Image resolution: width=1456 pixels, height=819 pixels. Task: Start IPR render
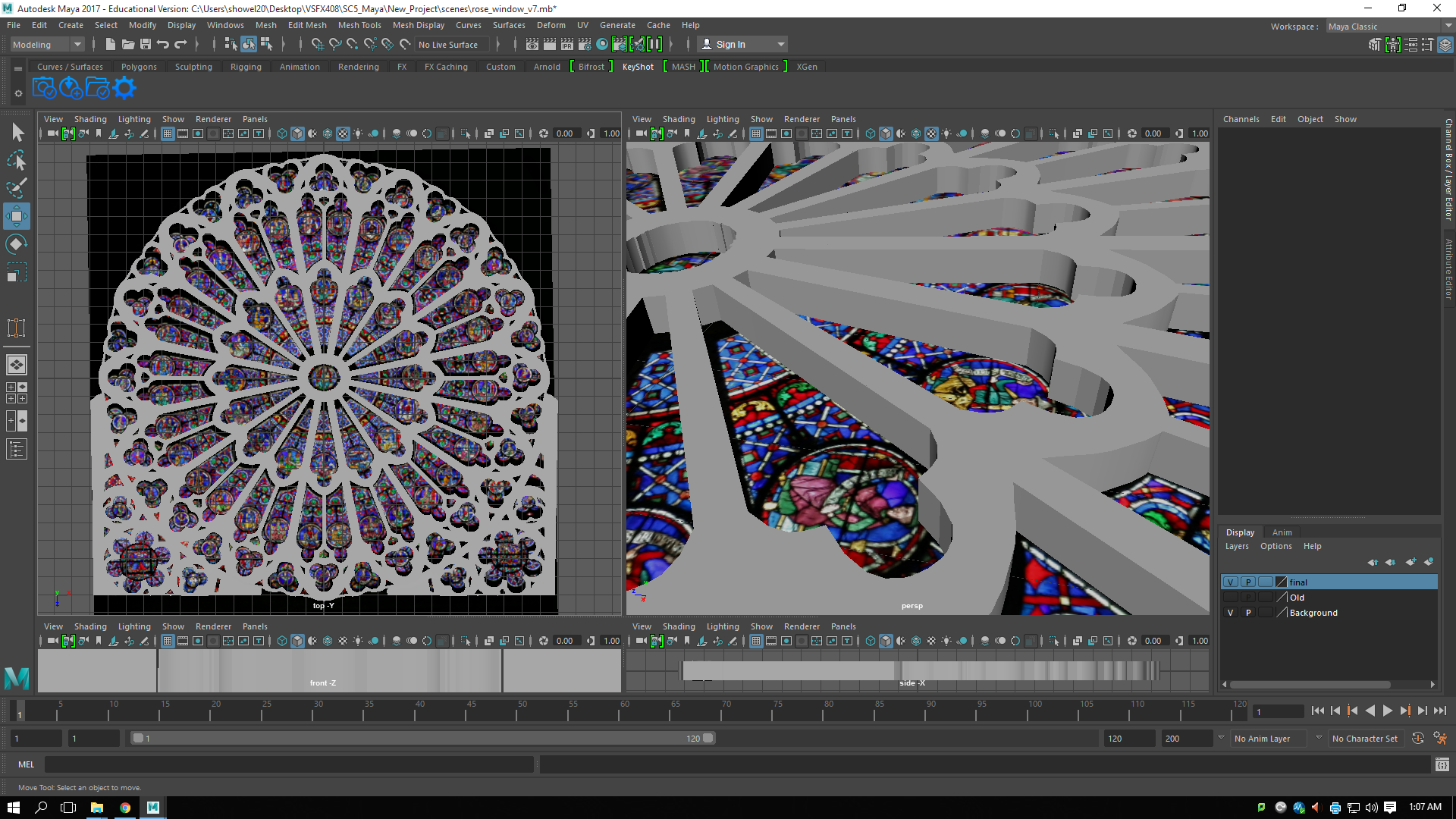[x=567, y=44]
